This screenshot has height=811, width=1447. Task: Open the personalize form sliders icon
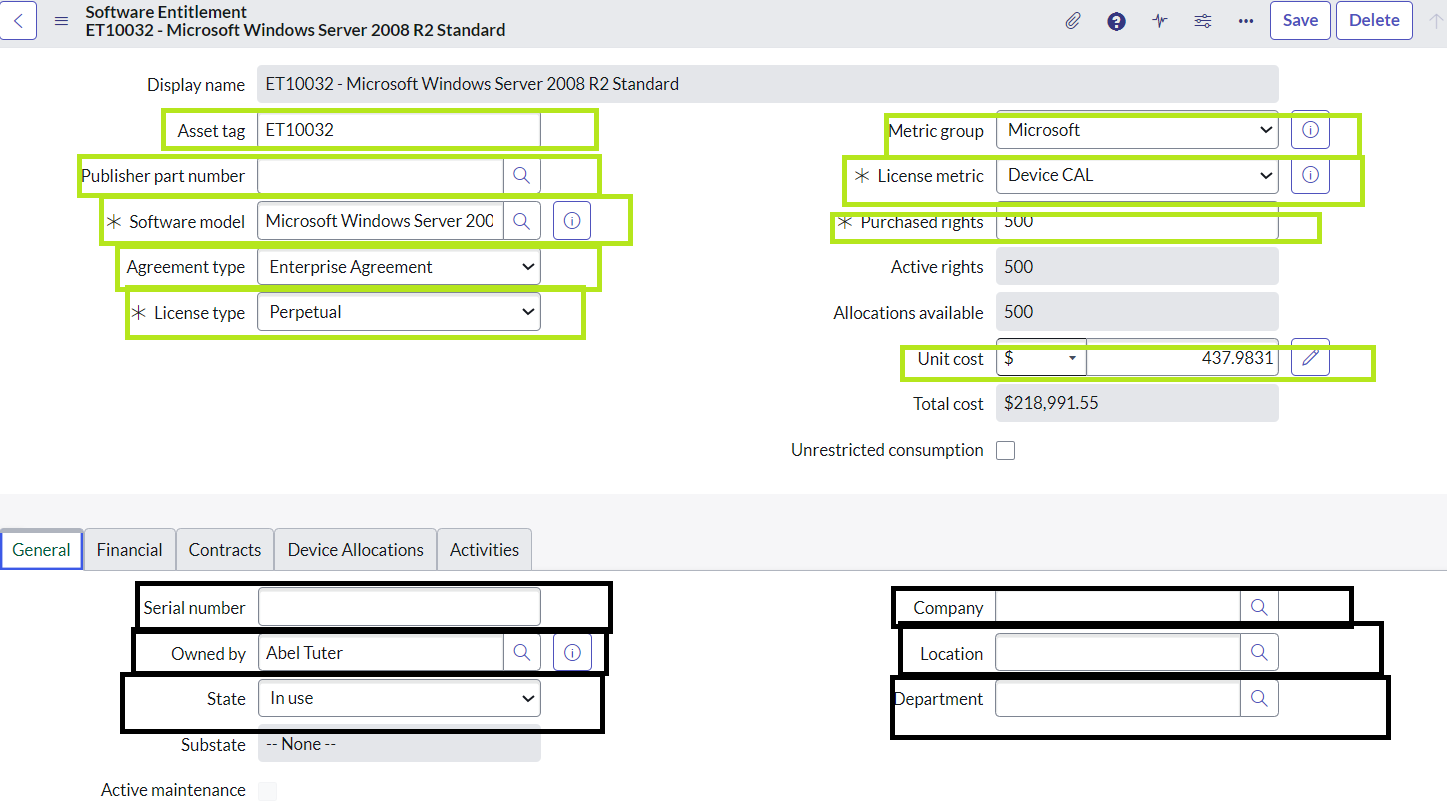(x=1202, y=20)
